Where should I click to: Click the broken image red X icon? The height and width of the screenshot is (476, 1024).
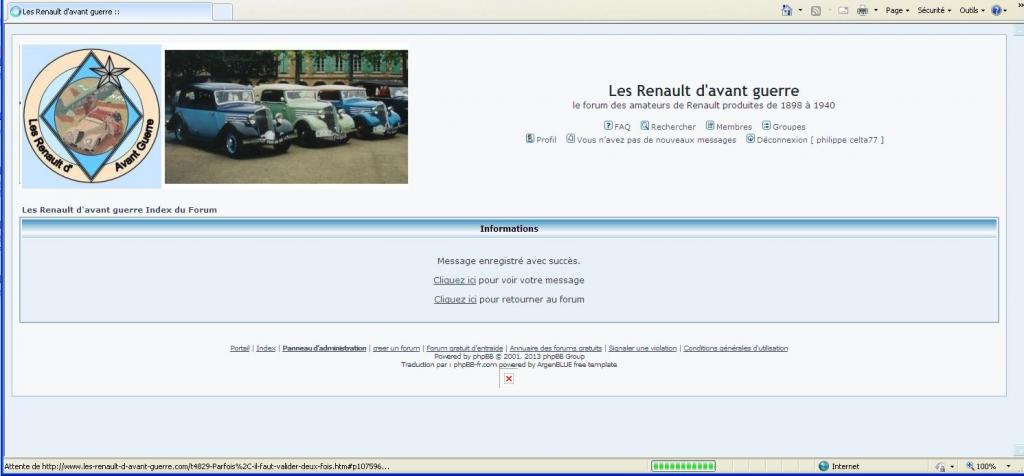point(509,379)
